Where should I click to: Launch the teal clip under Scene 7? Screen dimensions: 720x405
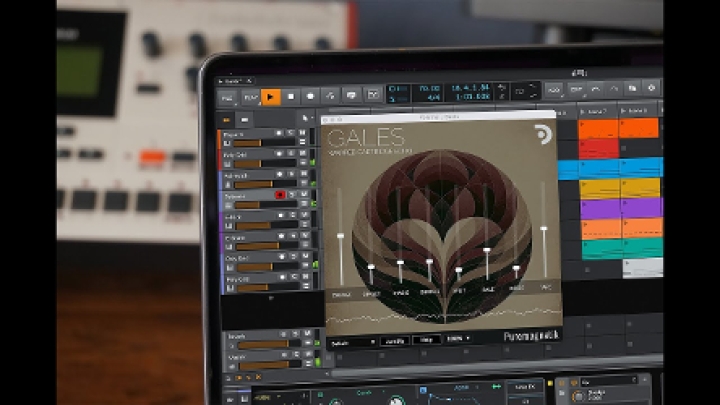pos(602,249)
